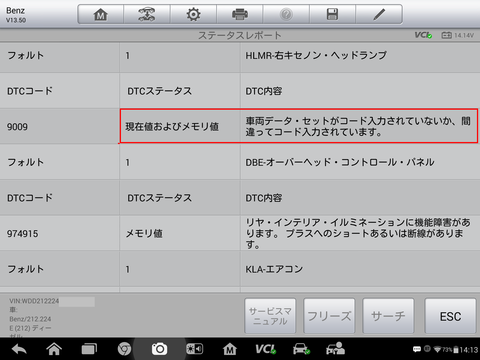Open the MaxiSys home icon in top toolbar

[100, 14]
